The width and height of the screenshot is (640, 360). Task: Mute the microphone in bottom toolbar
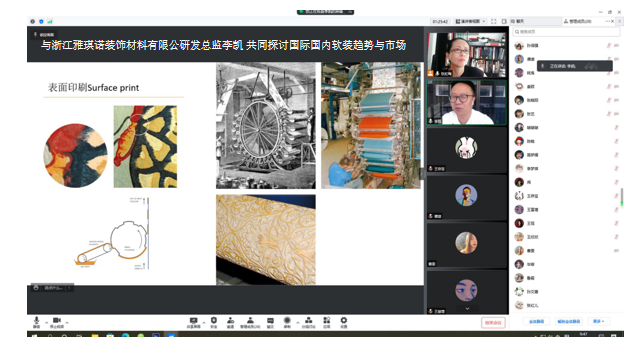[x=36, y=322]
